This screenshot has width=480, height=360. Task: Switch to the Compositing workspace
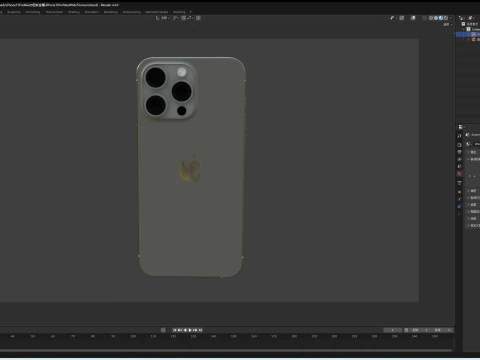coord(132,12)
